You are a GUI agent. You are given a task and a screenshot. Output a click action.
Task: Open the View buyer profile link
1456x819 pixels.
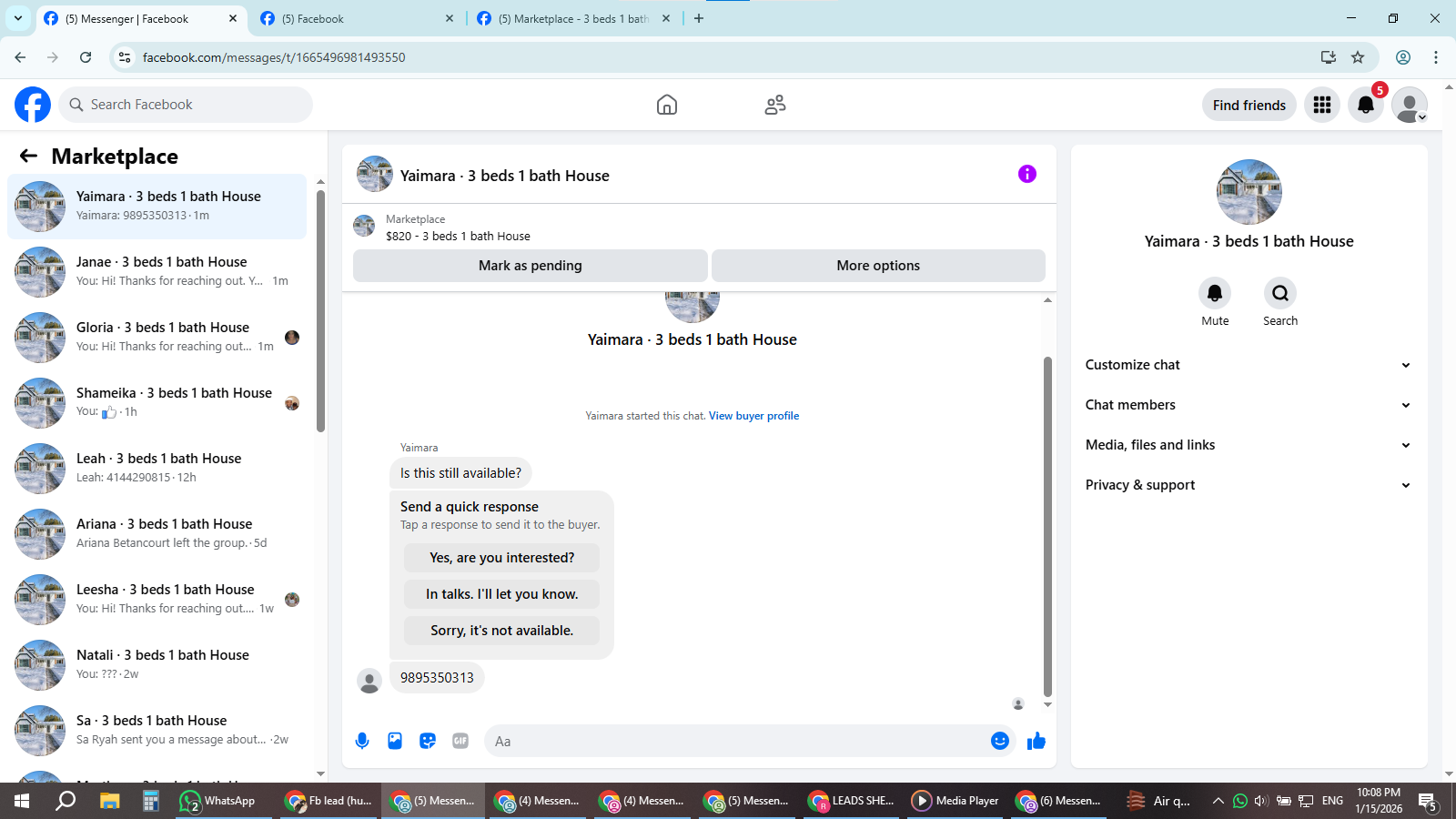[x=754, y=416]
